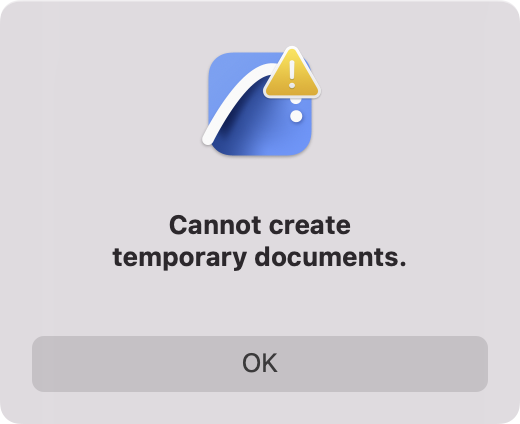Screen dimensions: 520x424
Task: Select the exclamation mark in the warning badge
Action: 292,74
